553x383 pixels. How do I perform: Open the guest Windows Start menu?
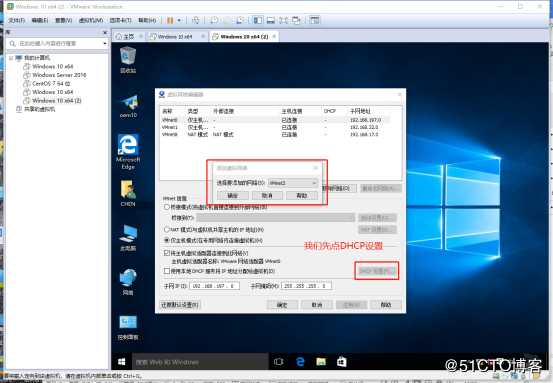(122, 362)
